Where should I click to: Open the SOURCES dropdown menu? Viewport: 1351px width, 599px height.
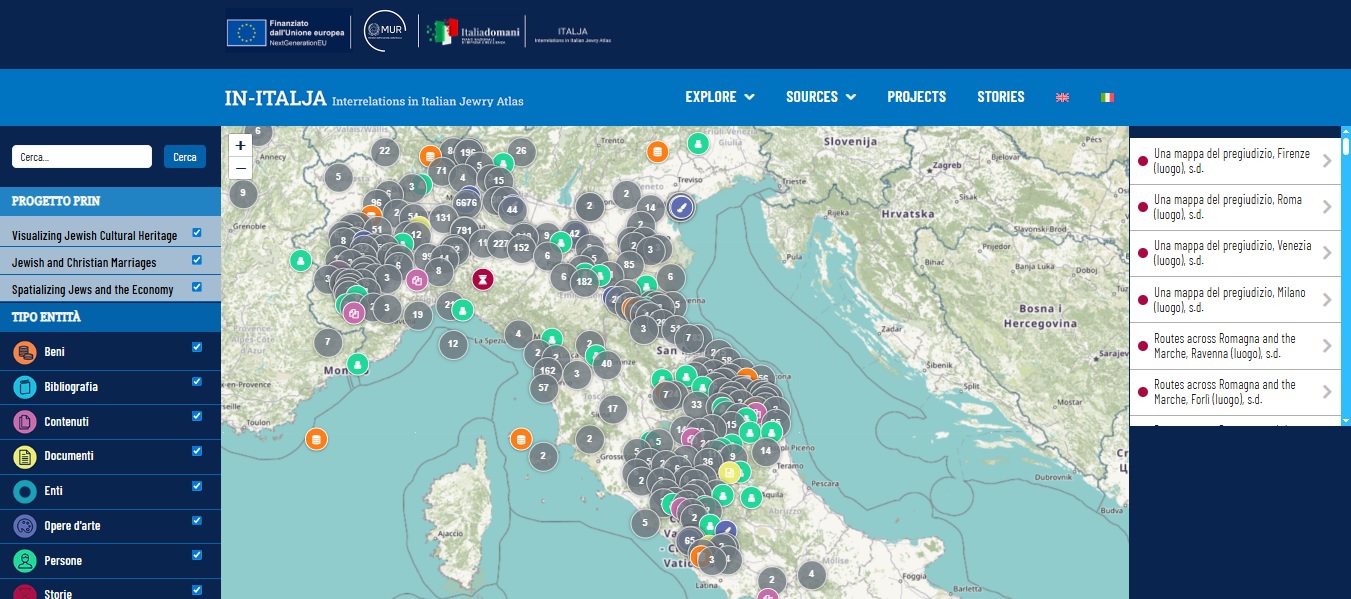[x=820, y=97]
